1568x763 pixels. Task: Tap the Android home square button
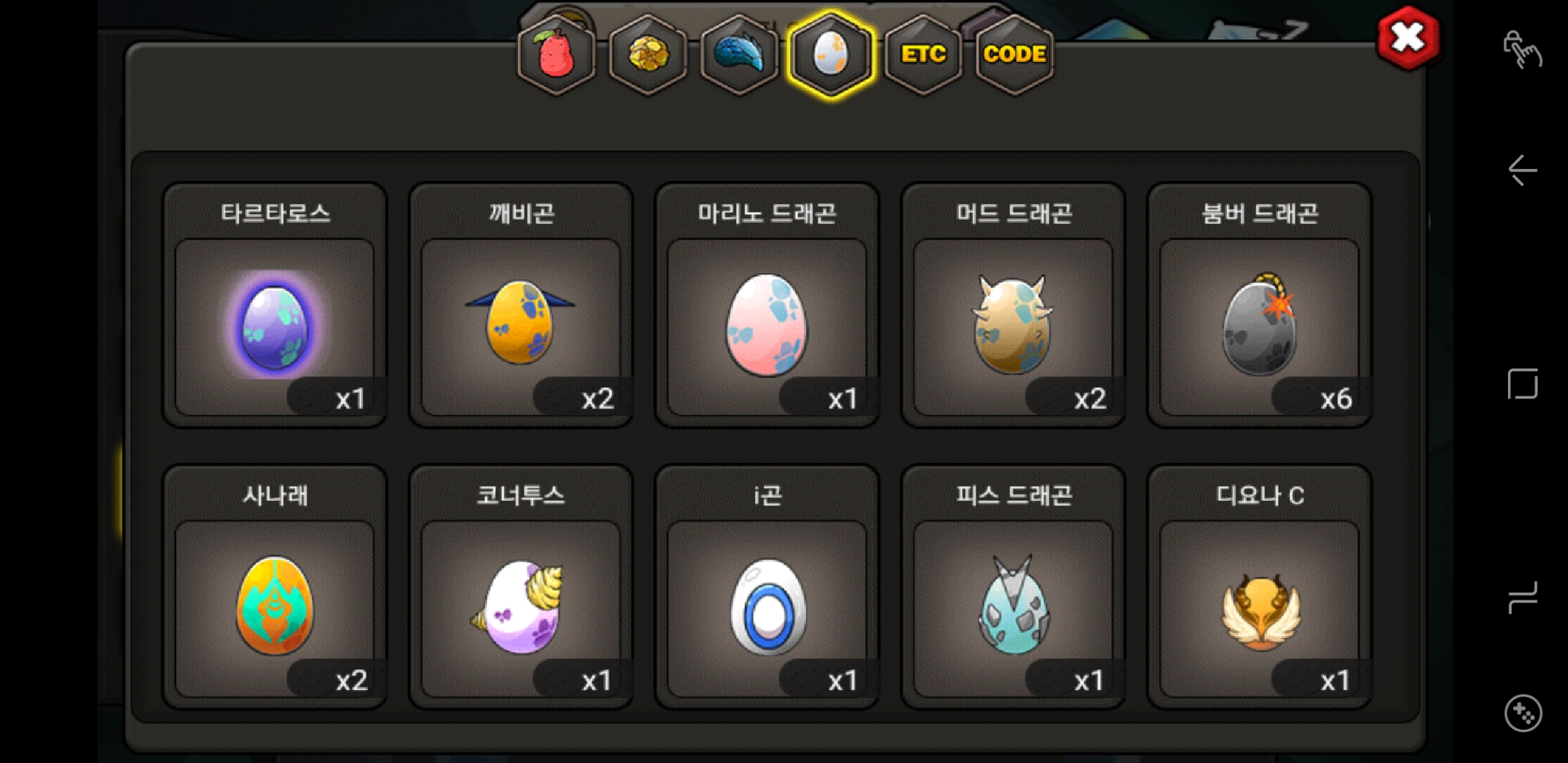(x=1523, y=384)
